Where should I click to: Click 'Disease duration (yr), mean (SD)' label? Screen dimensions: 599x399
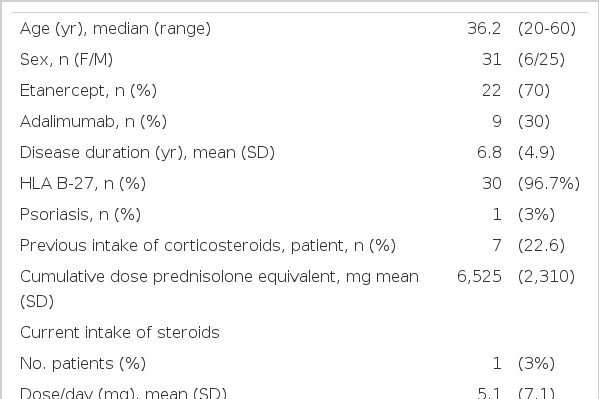click(147, 152)
